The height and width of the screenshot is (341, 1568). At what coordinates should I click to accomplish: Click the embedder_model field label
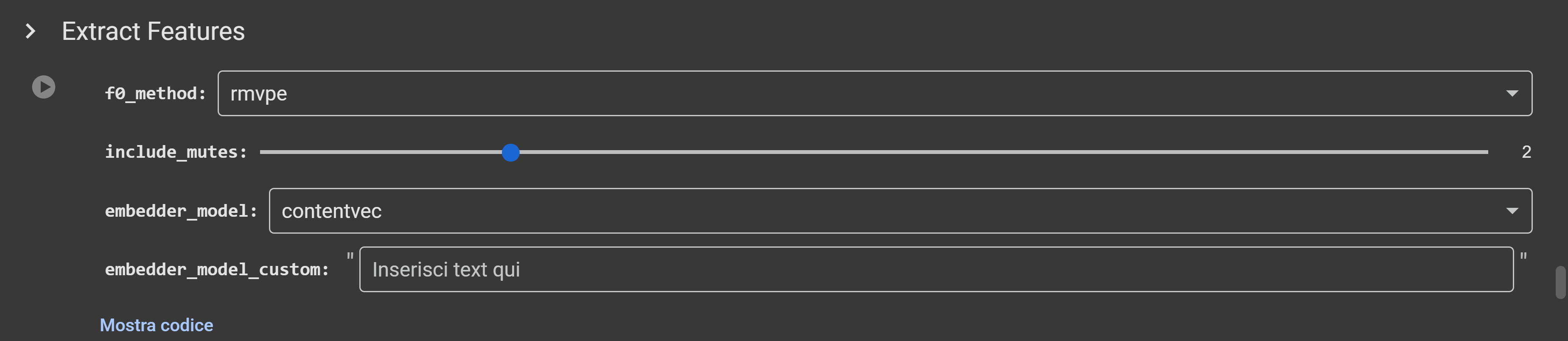181,211
